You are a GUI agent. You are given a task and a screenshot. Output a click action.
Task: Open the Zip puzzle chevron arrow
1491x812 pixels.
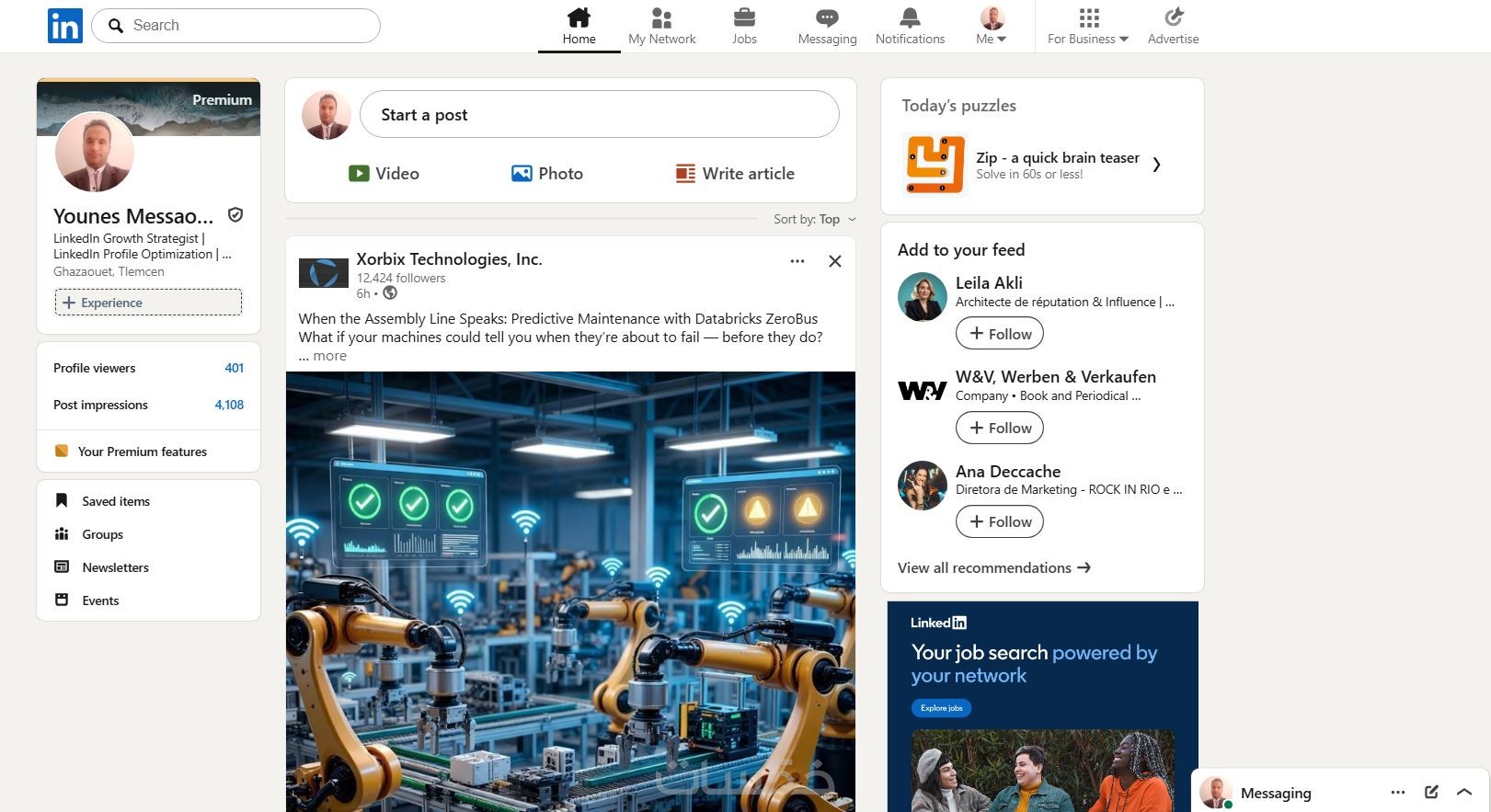point(1157,165)
